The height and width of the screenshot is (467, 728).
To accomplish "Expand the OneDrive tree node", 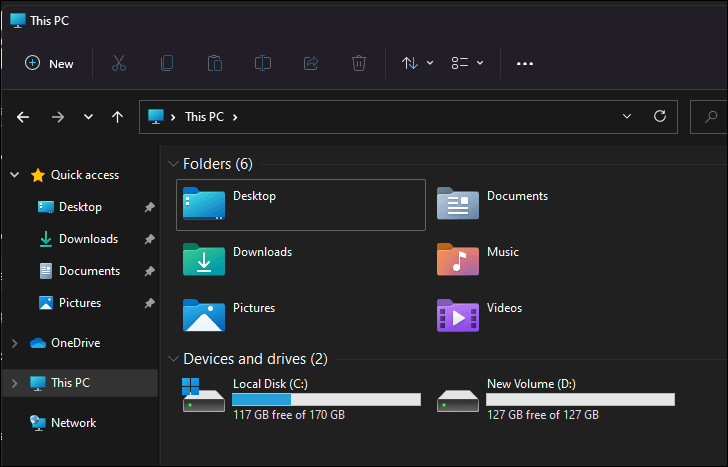I will tap(14, 343).
